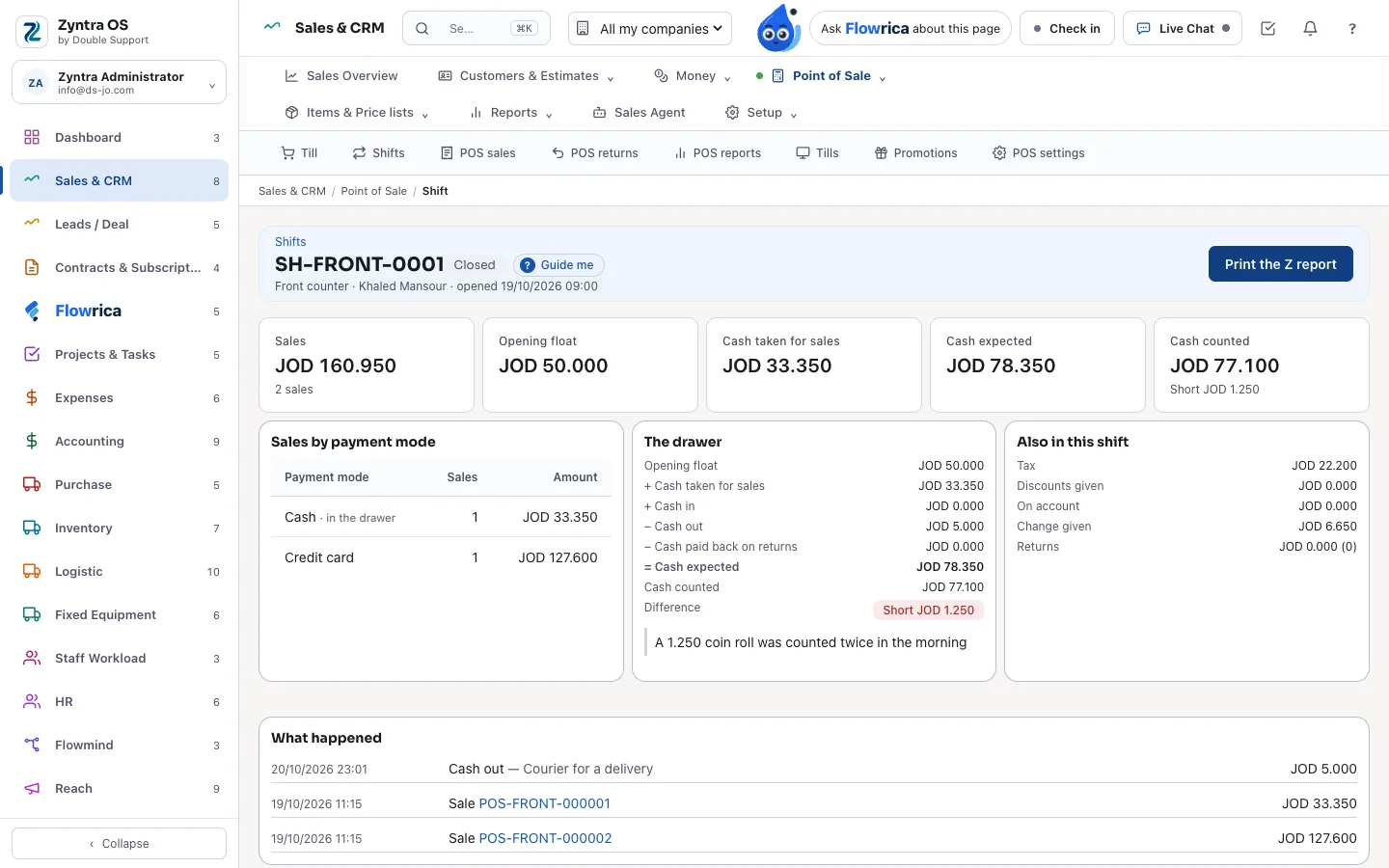Screen dimensions: 1389x868
Task: Open the POS returns tab
Action: [x=595, y=153]
